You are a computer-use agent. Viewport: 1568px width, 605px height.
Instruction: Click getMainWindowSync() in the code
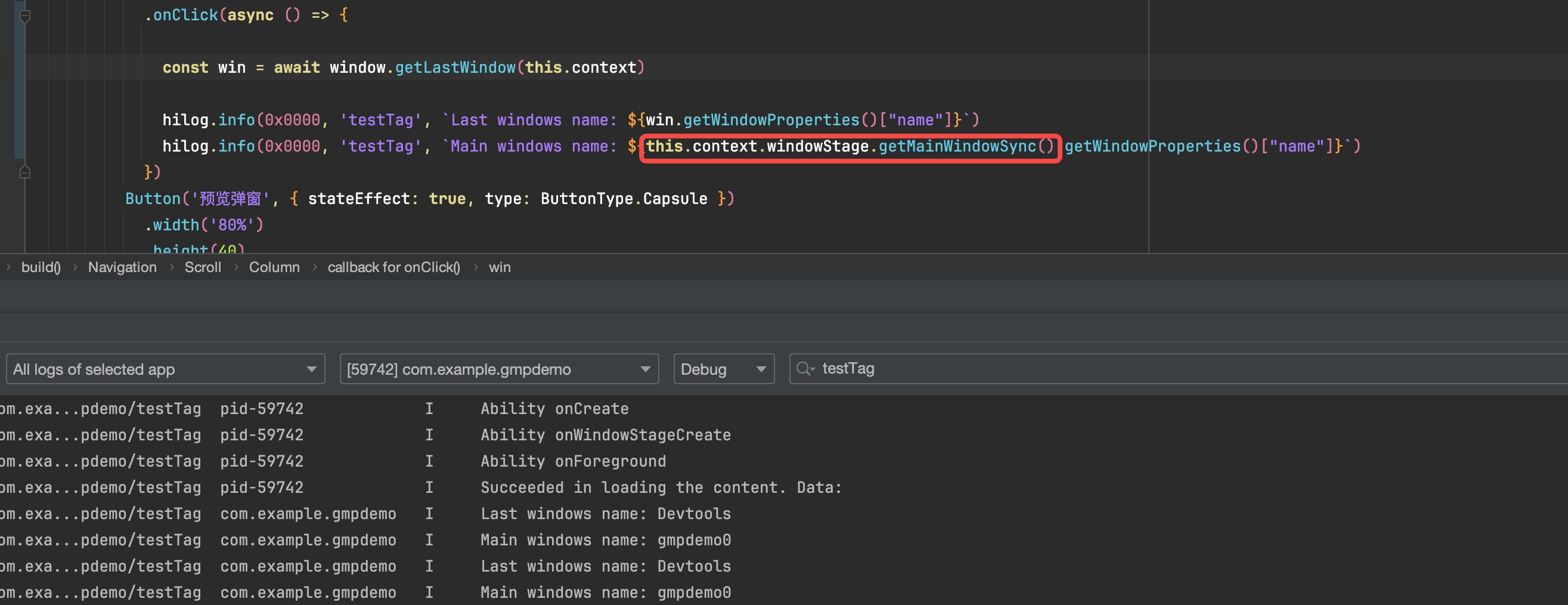(x=966, y=146)
